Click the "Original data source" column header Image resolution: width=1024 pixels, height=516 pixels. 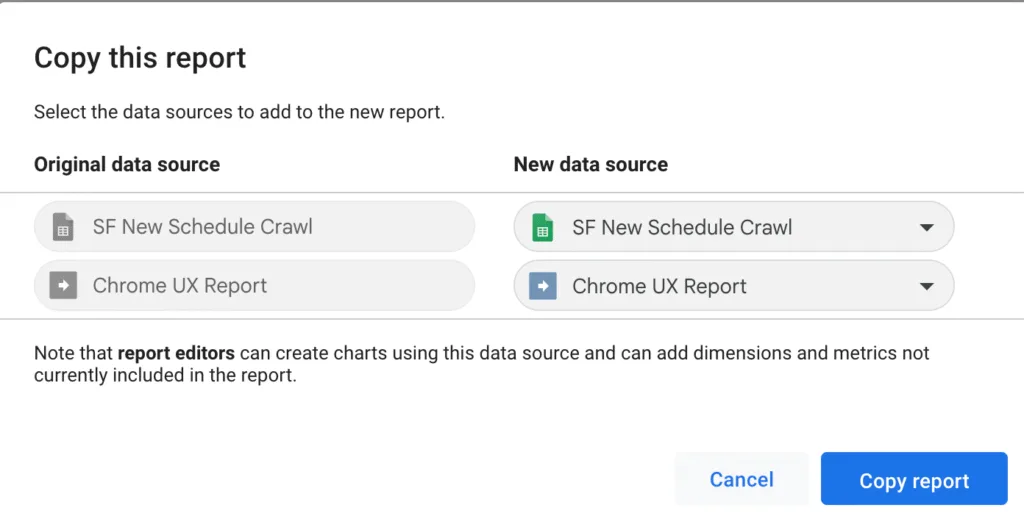[x=127, y=164]
